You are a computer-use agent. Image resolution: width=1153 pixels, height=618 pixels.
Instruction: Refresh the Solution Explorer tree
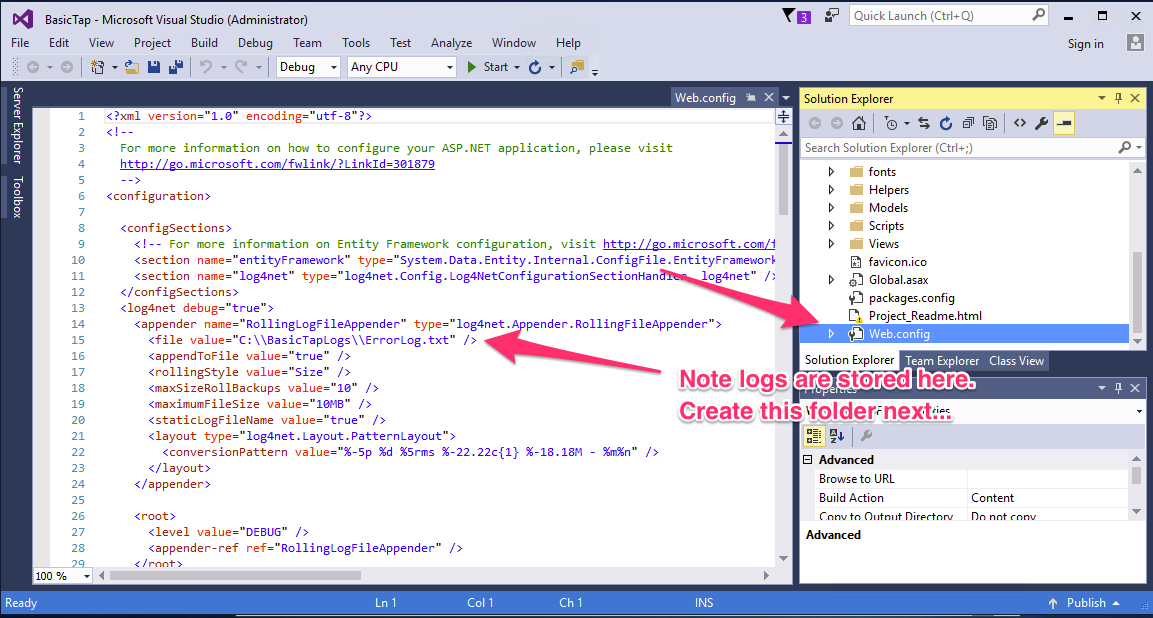946,123
